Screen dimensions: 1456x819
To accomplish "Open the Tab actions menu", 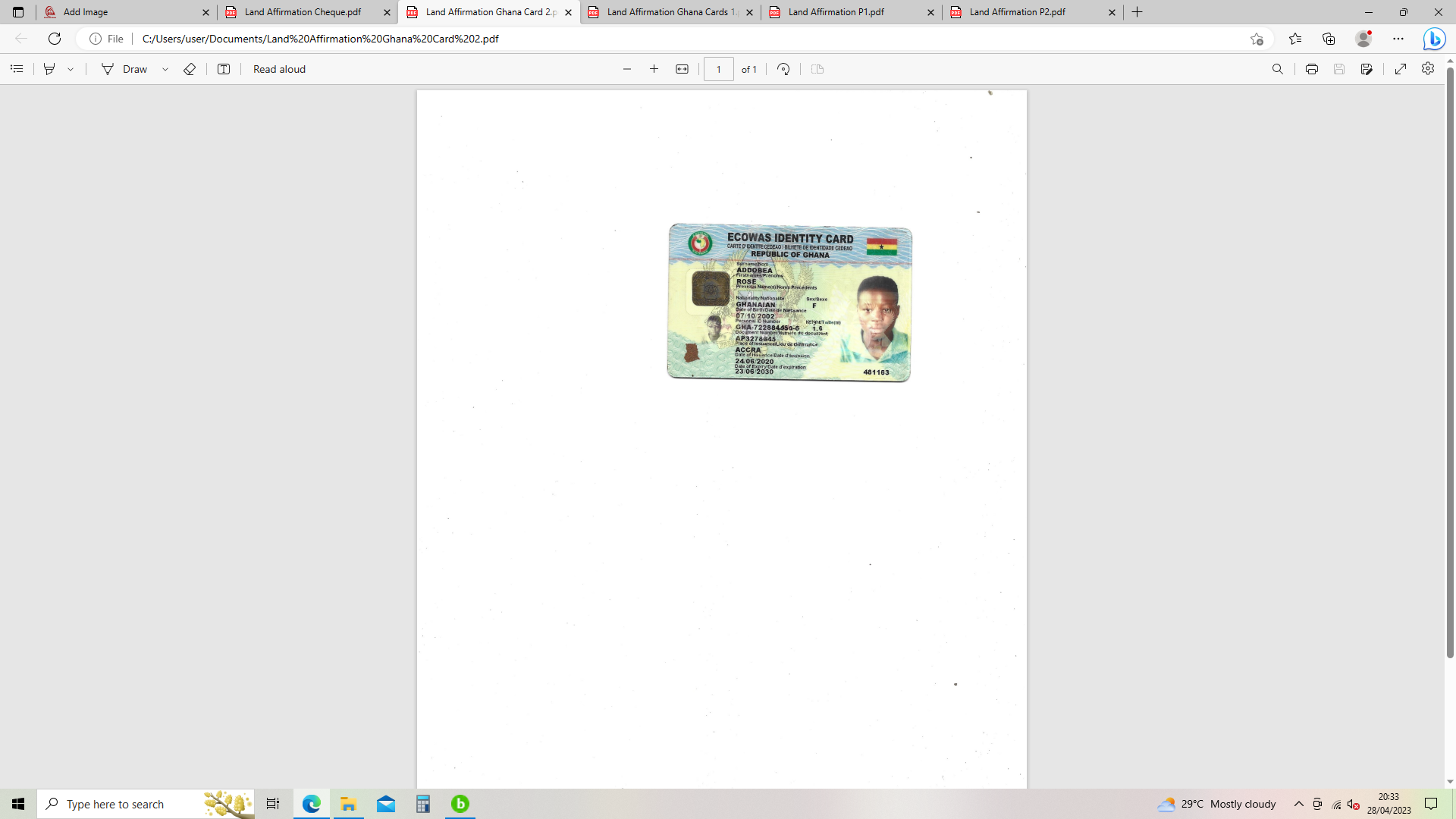I will (18, 12).
